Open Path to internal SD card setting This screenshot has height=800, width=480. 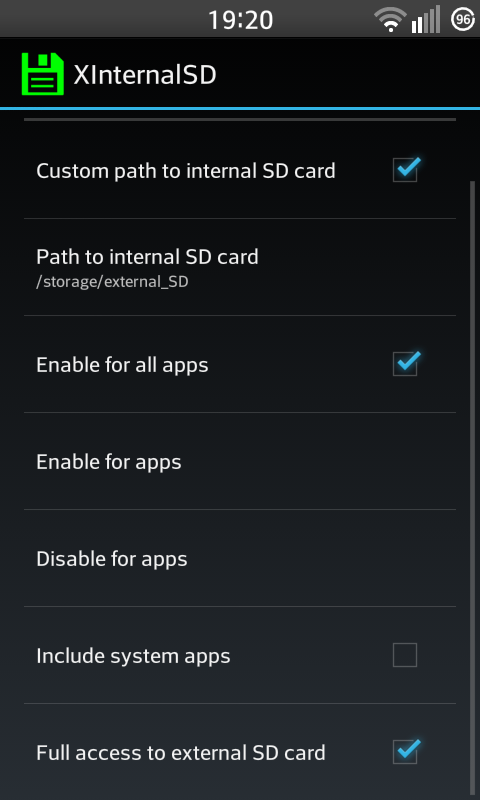[x=240, y=267]
